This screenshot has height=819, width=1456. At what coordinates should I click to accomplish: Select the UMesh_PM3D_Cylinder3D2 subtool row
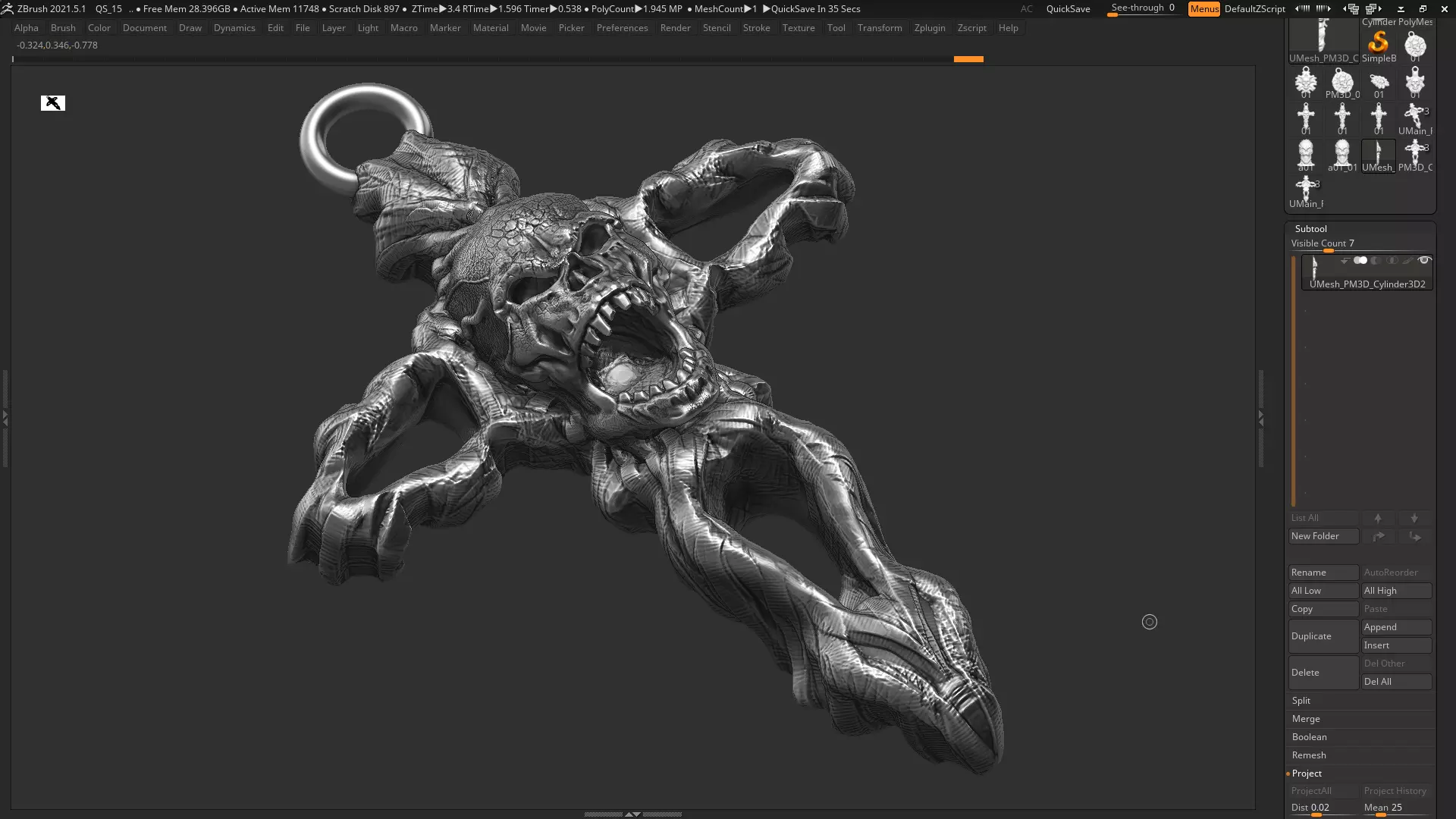coord(1367,273)
